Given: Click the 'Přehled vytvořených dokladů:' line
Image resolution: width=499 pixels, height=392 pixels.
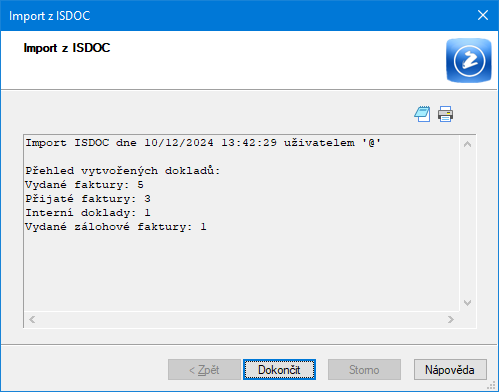Looking at the screenshot, I should (123, 171).
